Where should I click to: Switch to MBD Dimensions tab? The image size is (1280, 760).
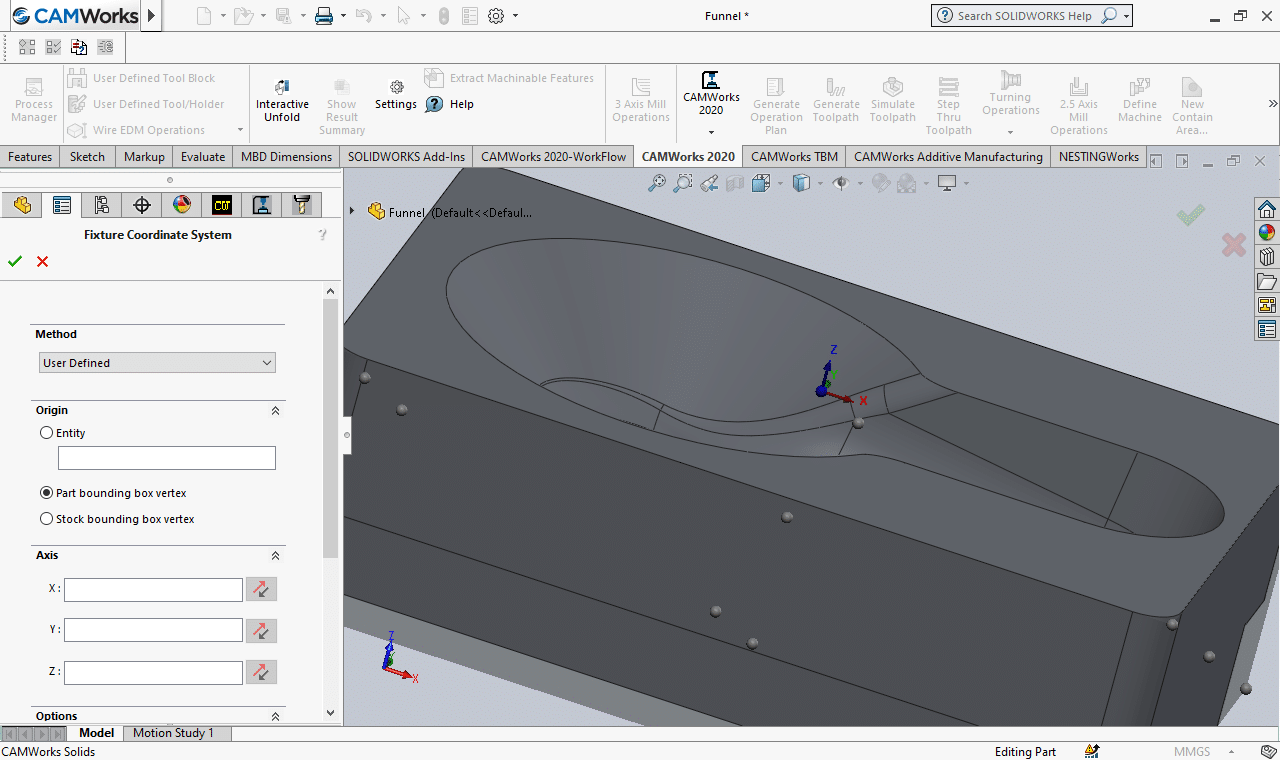tap(286, 156)
